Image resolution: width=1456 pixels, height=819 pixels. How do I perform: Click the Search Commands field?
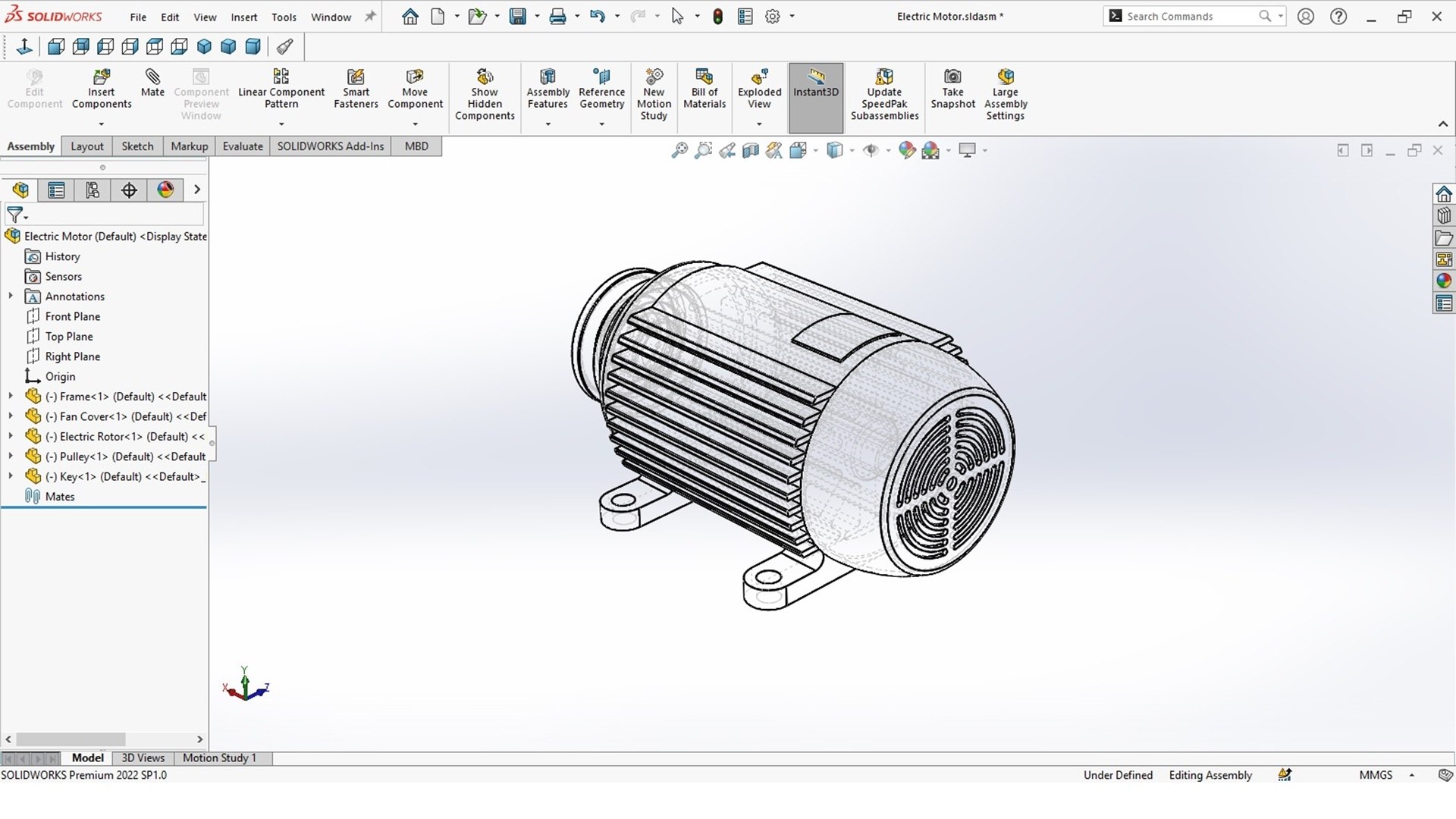pyautogui.click(x=1193, y=16)
